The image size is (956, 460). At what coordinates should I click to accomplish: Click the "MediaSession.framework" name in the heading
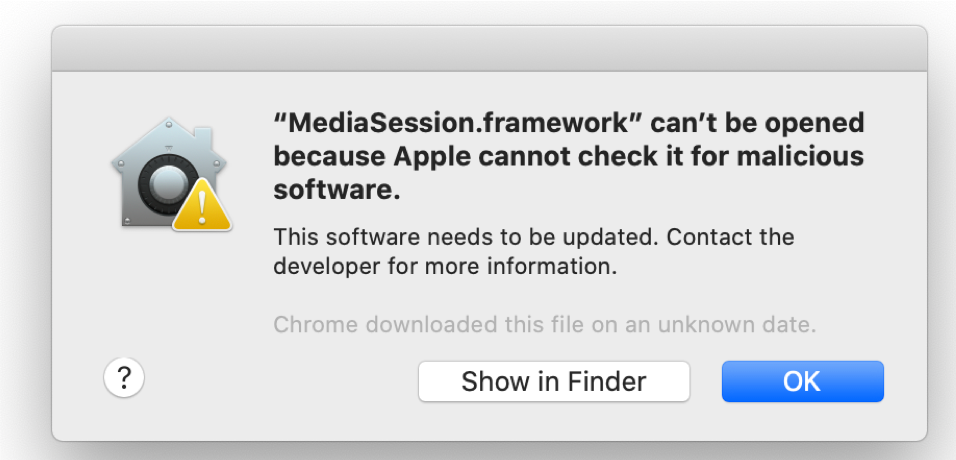[456, 124]
